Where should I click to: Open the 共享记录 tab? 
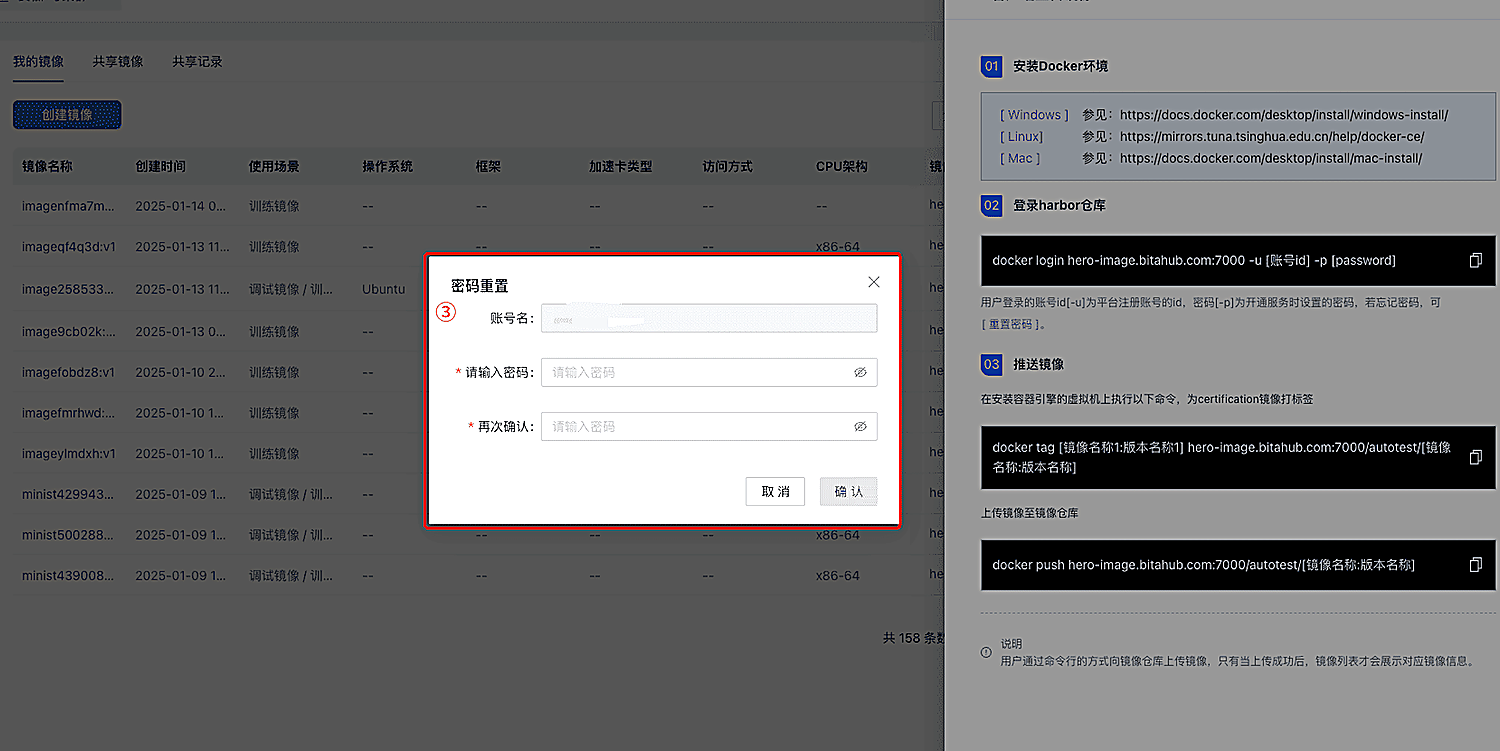pos(197,62)
